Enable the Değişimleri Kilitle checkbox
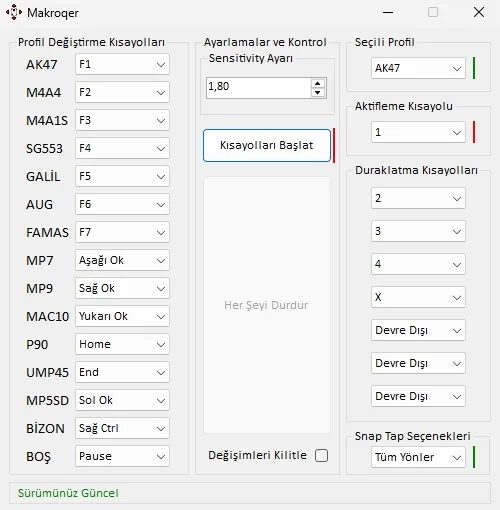 pyautogui.click(x=321, y=455)
